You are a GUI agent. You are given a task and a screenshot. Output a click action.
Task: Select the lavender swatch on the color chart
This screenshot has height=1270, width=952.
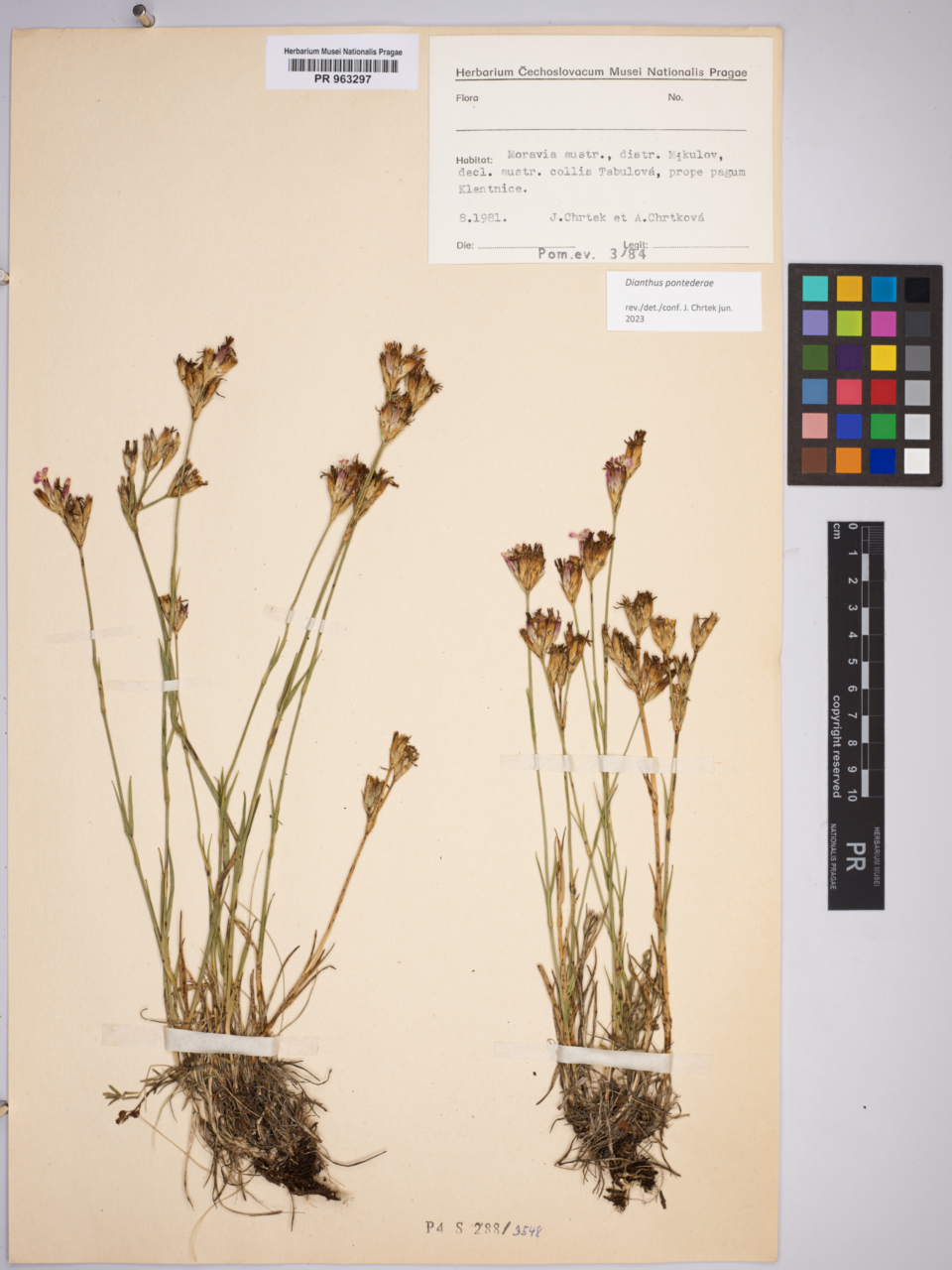tap(814, 323)
